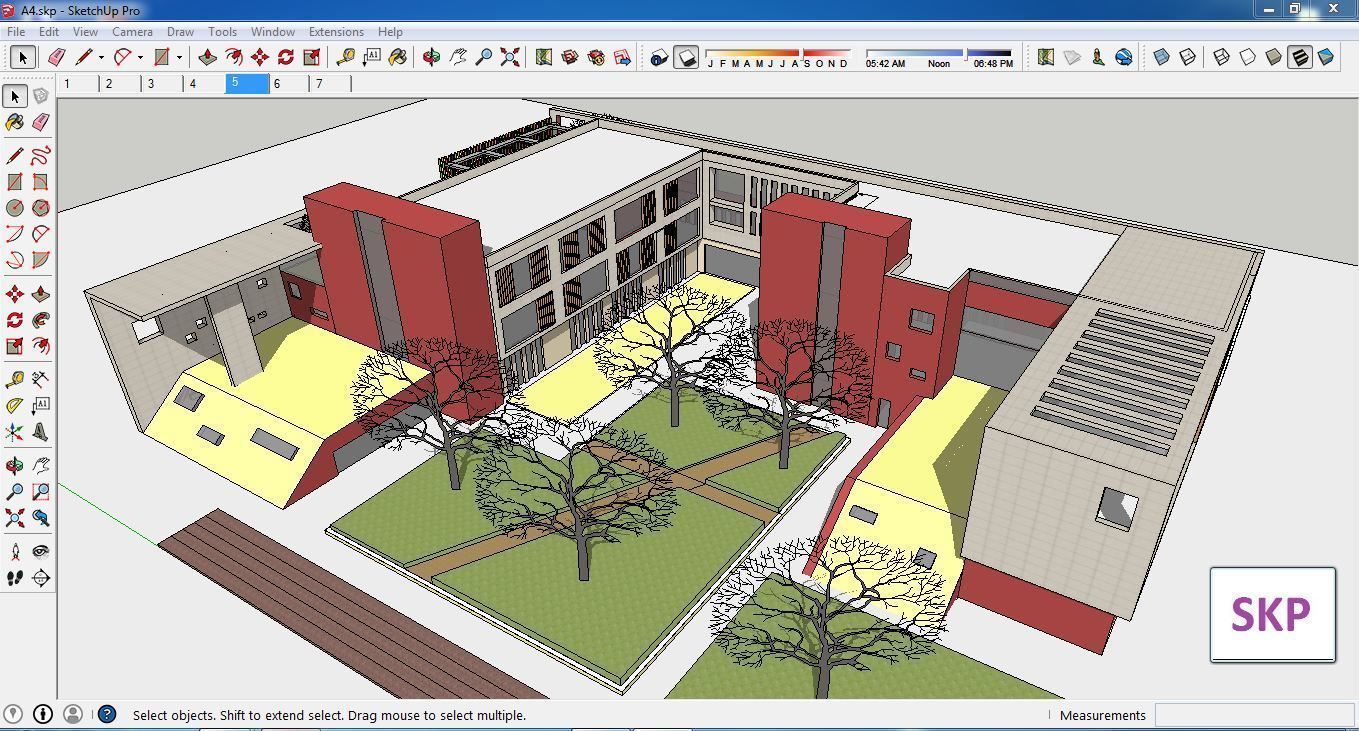Image resolution: width=1359 pixels, height=731 pixels.
Task: Select 3D Text tool in left toolbar
Action: point(40,432)
